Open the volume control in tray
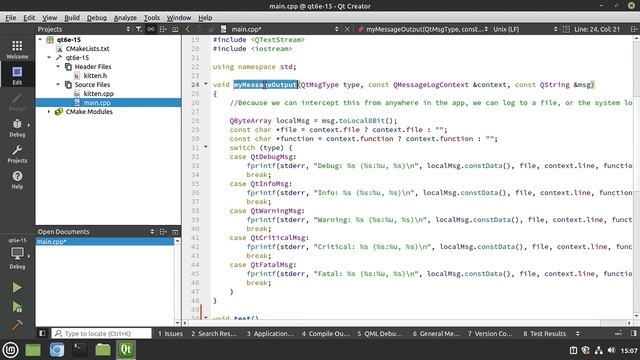This screenshot has width=640, height=360. tap(611, 350)
